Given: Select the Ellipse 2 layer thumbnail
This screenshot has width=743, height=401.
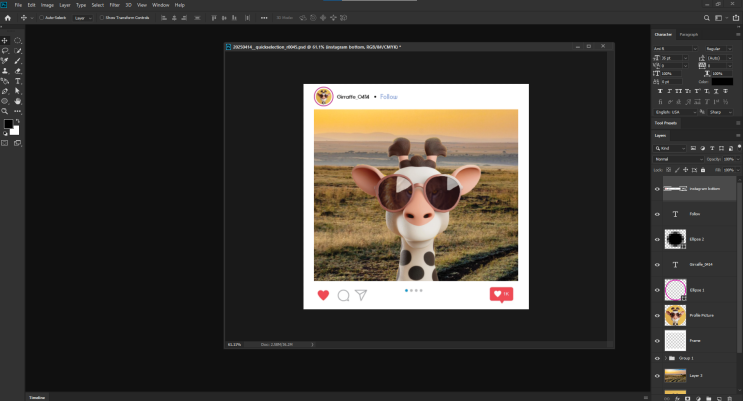Looking at the screenshot, I should 675,239.
